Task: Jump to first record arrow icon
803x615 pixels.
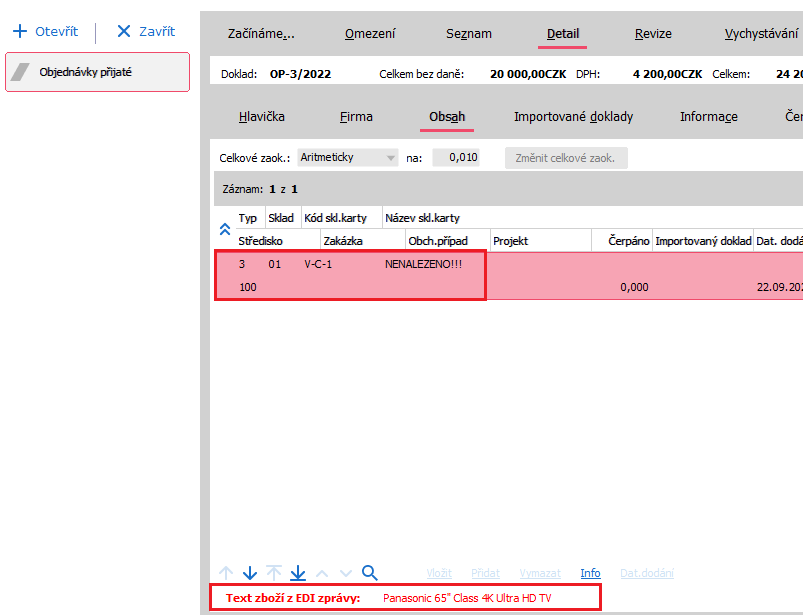Action: click(x=274, y=573)
